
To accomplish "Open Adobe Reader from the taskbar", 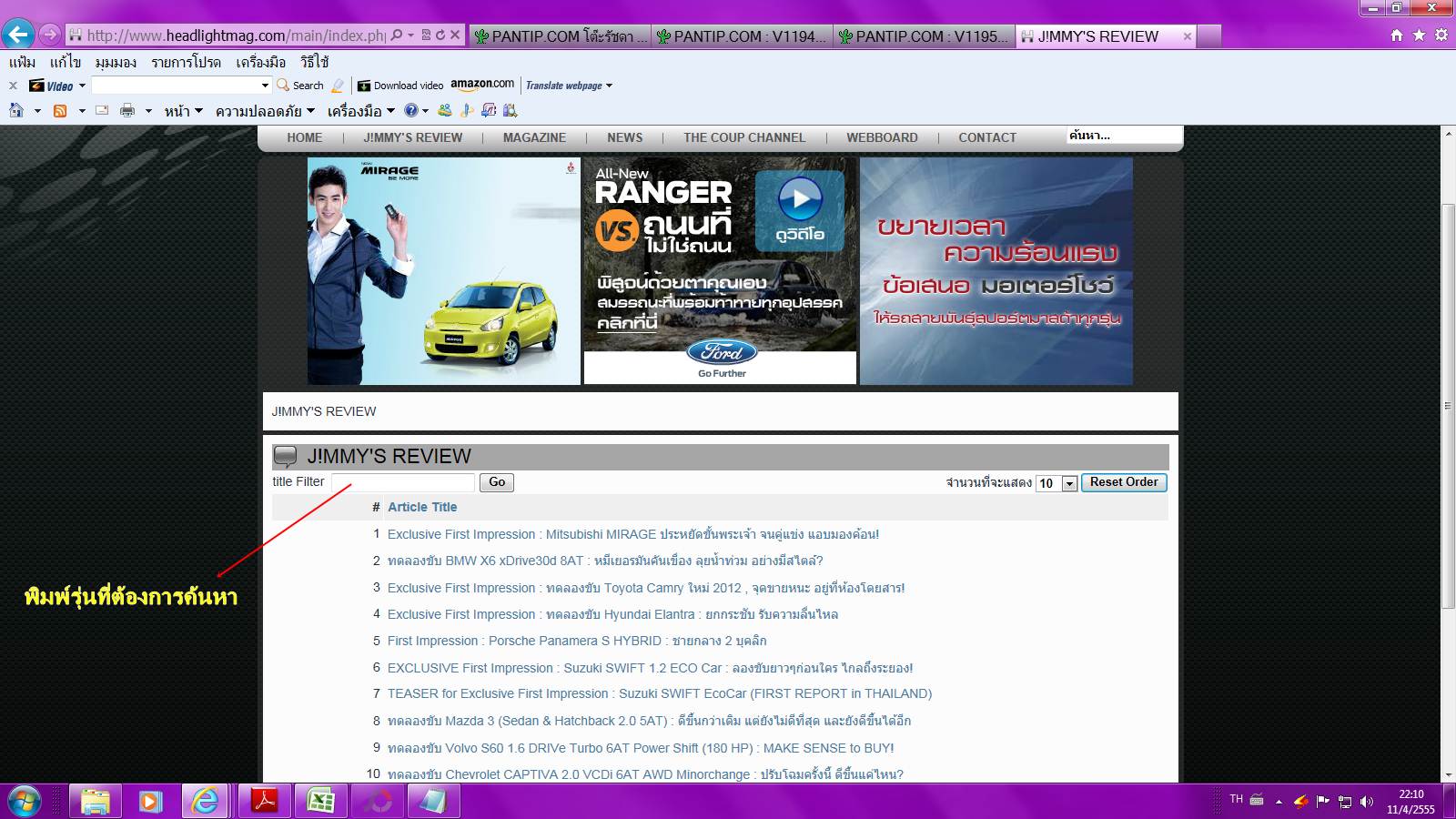I will pyautogui.click(x=264, y=801).
